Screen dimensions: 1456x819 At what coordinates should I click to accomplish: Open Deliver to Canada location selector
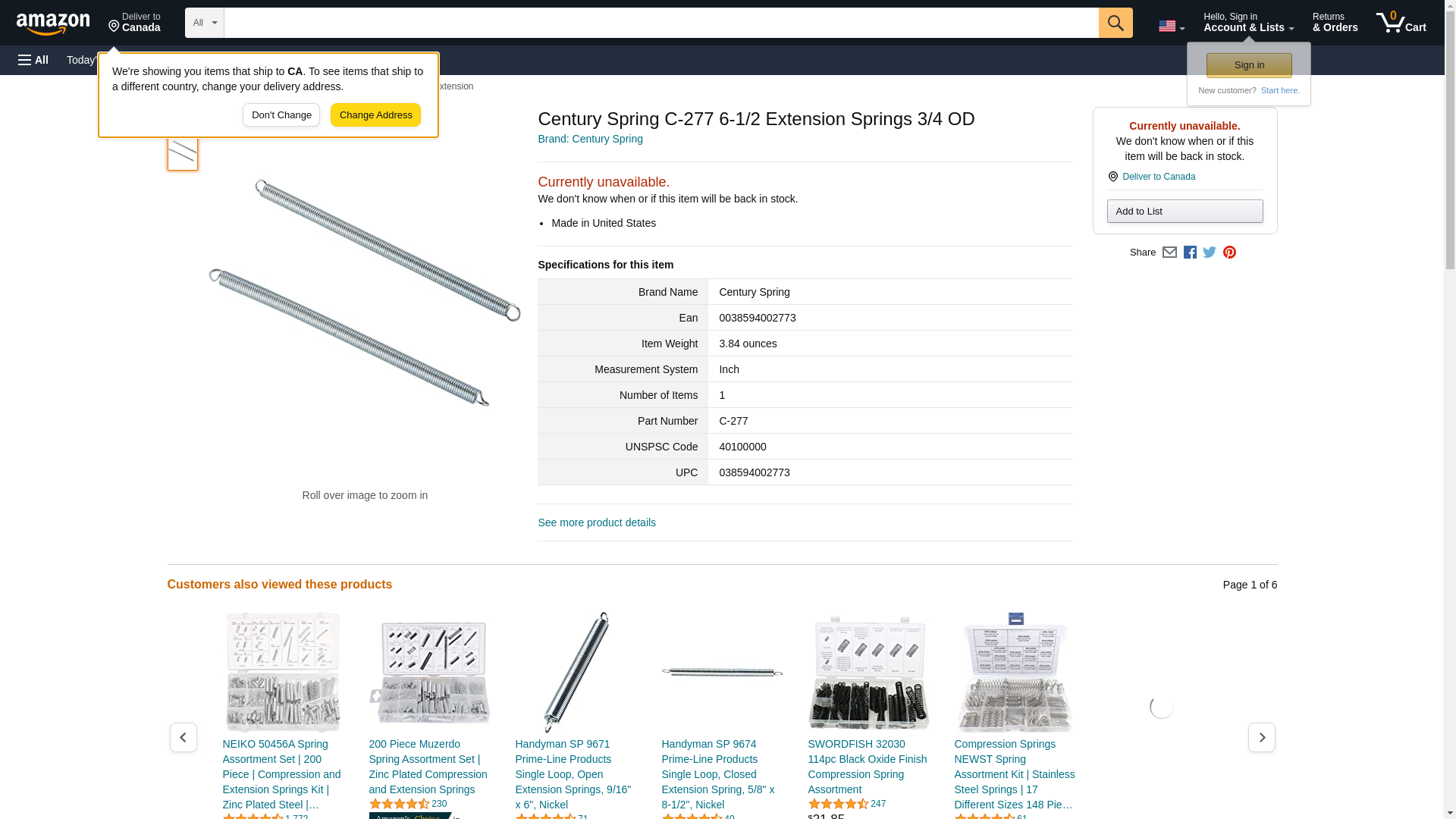pyautogui.click(x=134, y=23)
